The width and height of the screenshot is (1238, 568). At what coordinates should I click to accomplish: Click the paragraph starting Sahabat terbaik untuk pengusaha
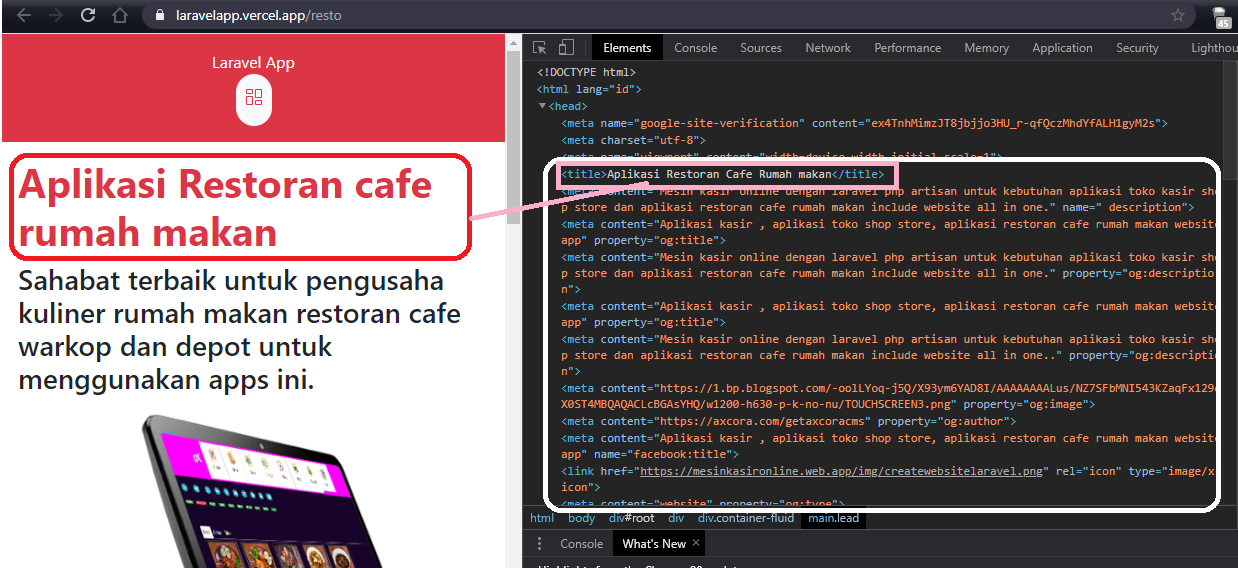coord(240,330)
